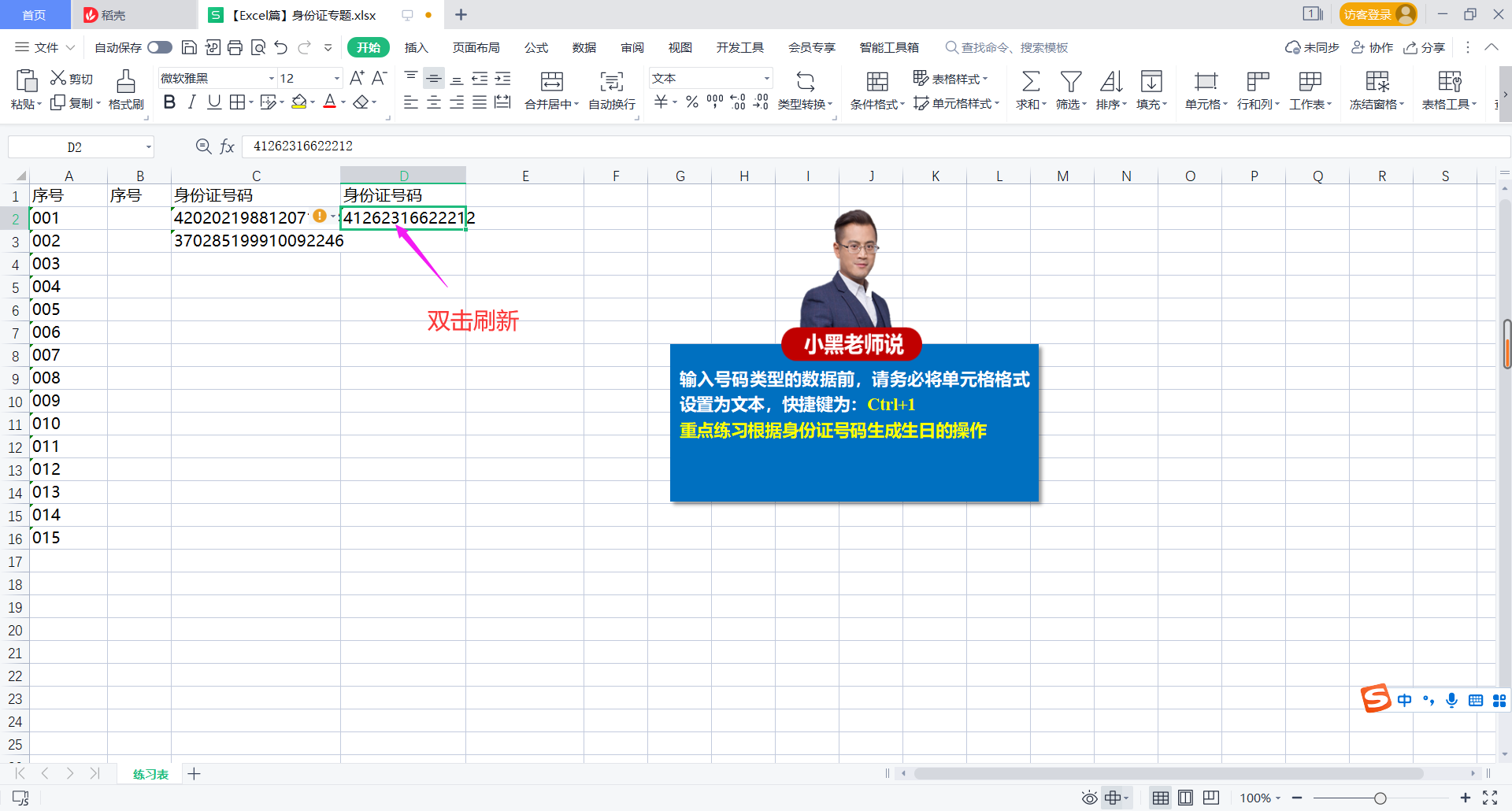
Task: Expand the font size dropdown
Action: [335, 77]
